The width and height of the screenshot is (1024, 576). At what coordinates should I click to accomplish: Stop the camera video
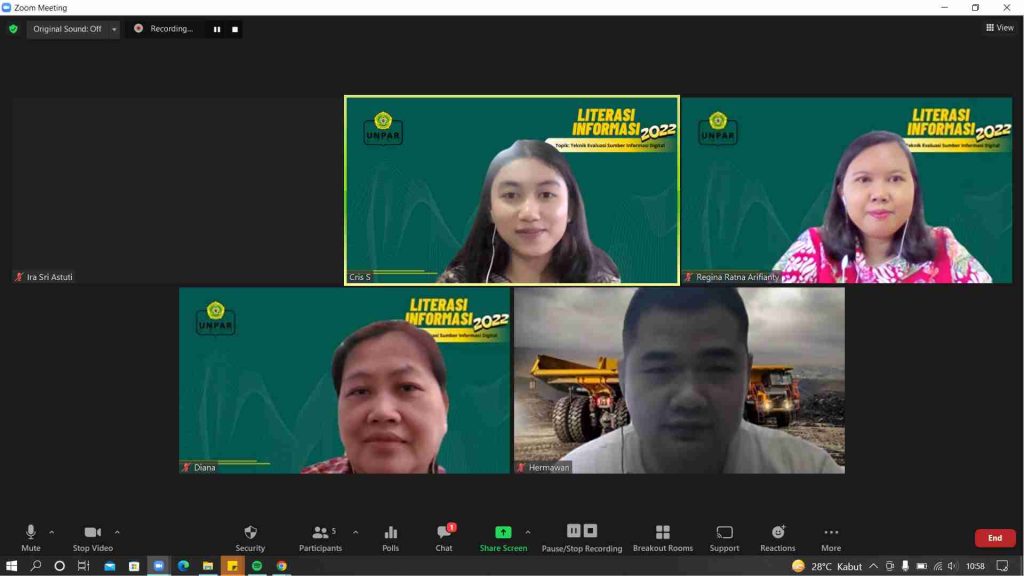[x=92, y=537]
